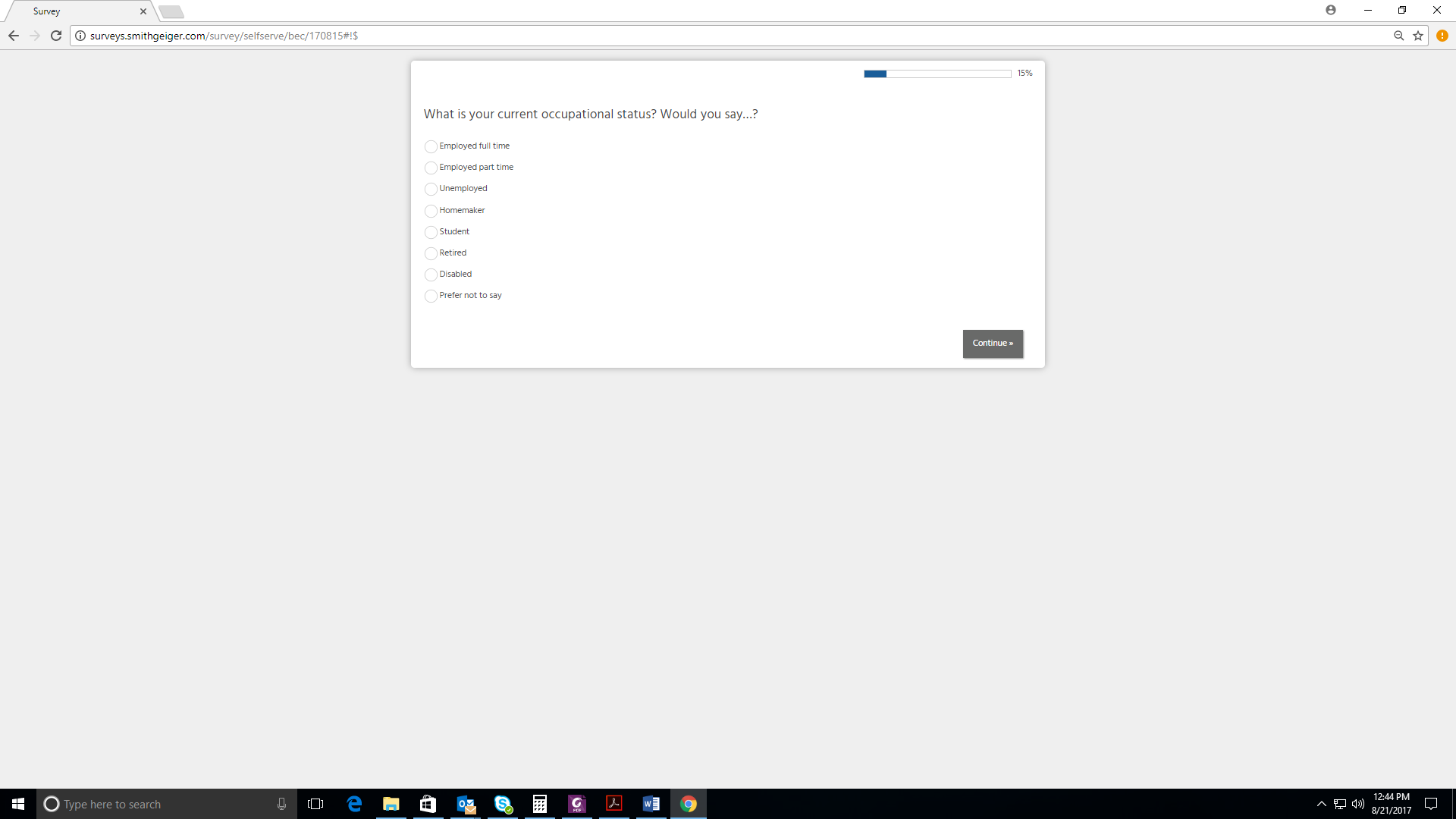This screenshot has height=819, width=1456.
Task: Click the survey progress bar
Action: [x=937, y=74]
